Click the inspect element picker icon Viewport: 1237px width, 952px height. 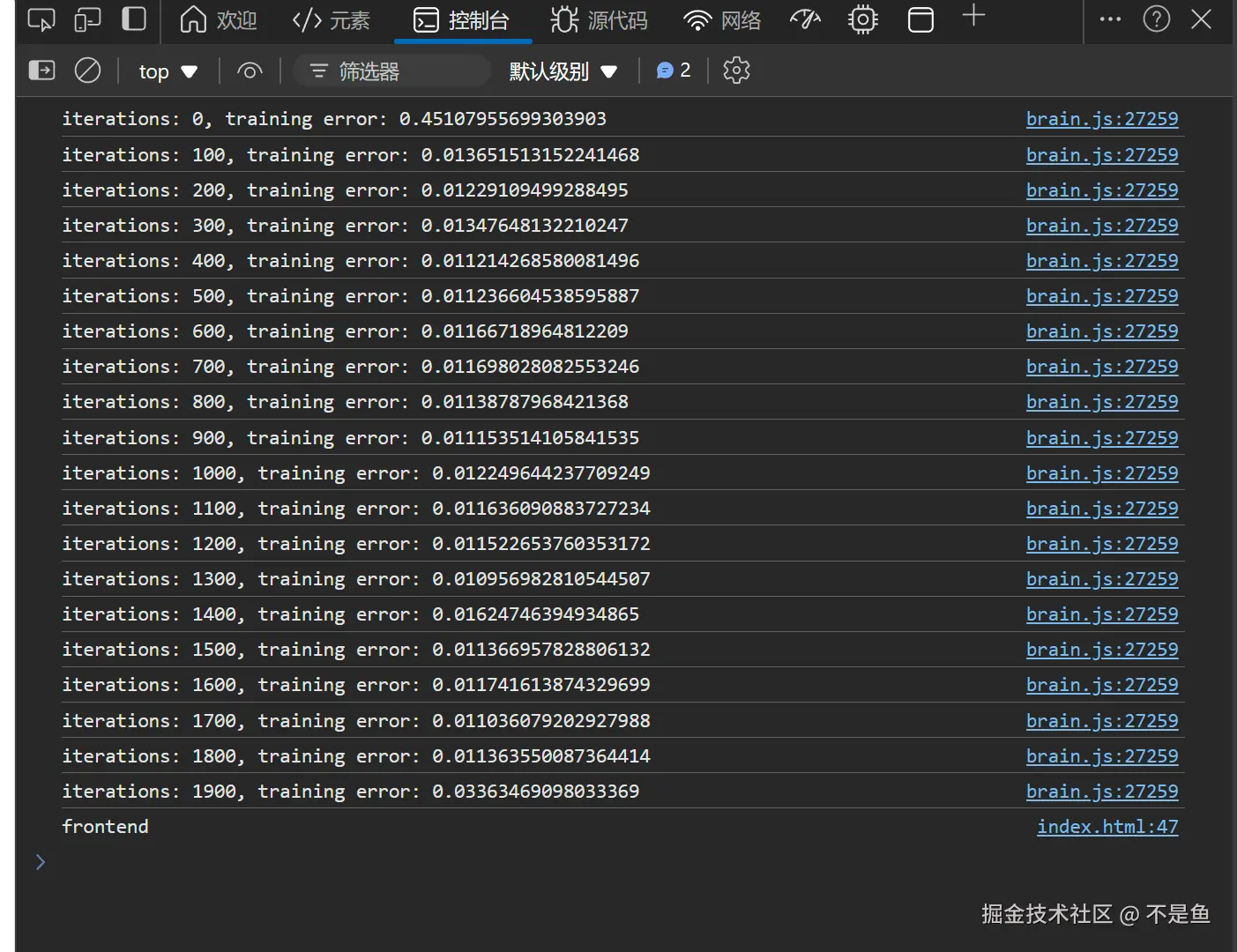tap(41, 19)
